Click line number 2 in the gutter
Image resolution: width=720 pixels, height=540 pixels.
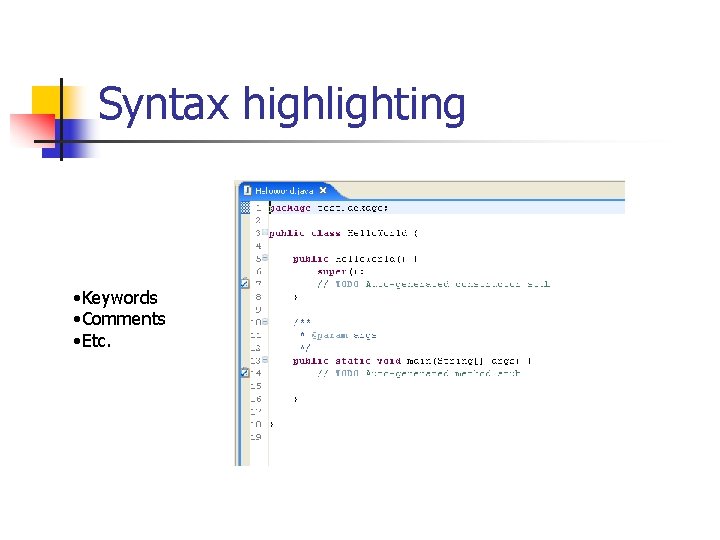(258, 220)
